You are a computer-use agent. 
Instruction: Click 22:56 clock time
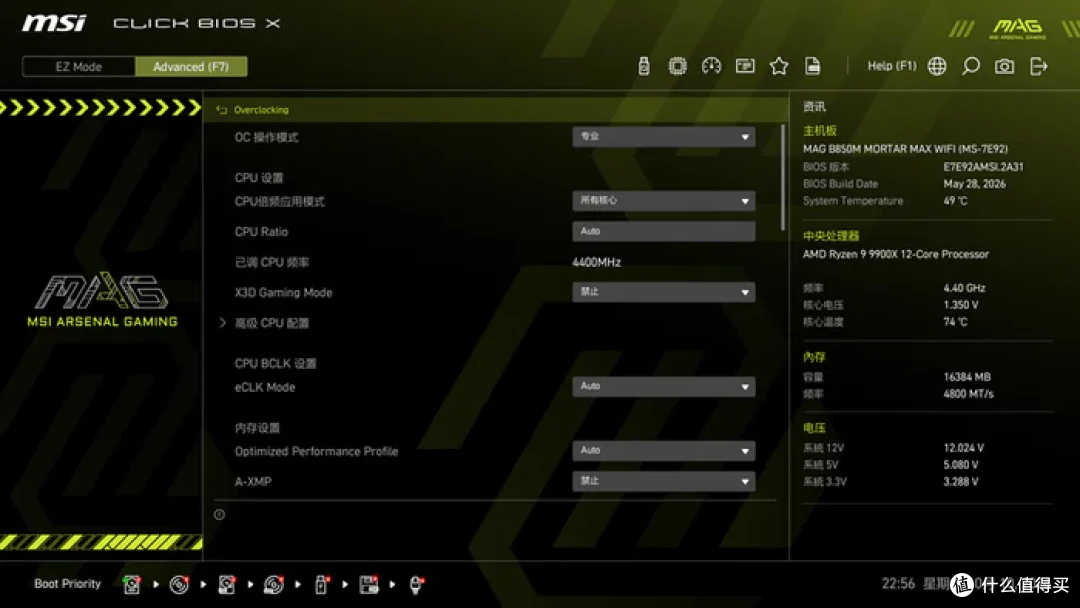tap(898, 584)
